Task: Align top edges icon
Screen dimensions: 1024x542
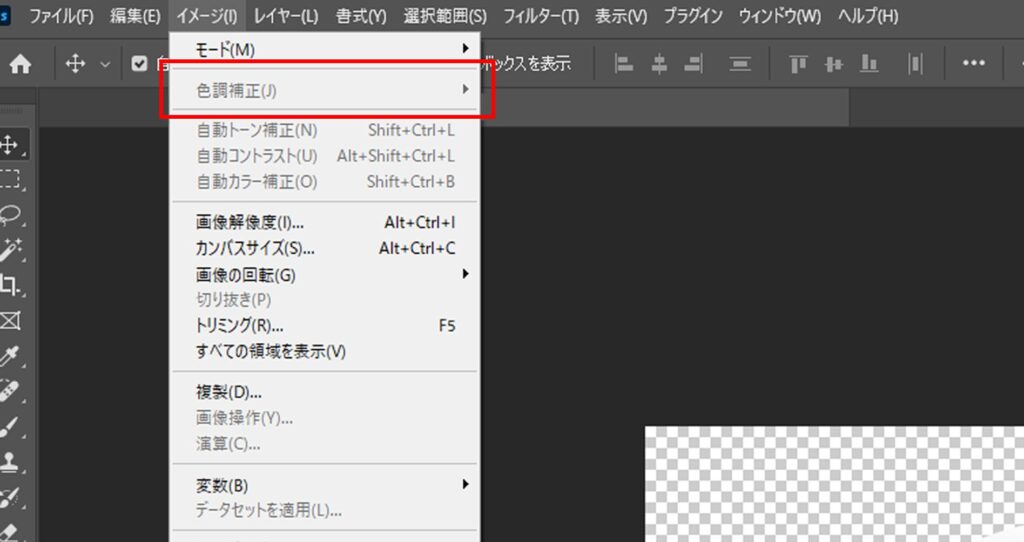Action: 798,63
